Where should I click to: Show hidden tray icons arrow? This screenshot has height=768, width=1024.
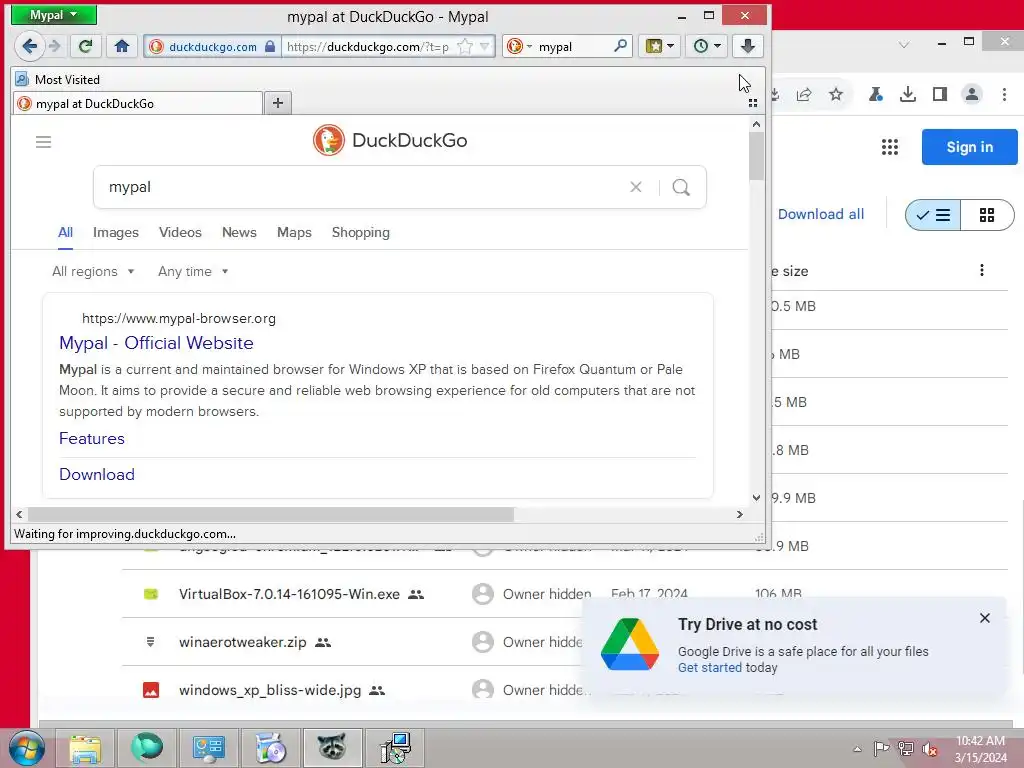coord(857,749)
